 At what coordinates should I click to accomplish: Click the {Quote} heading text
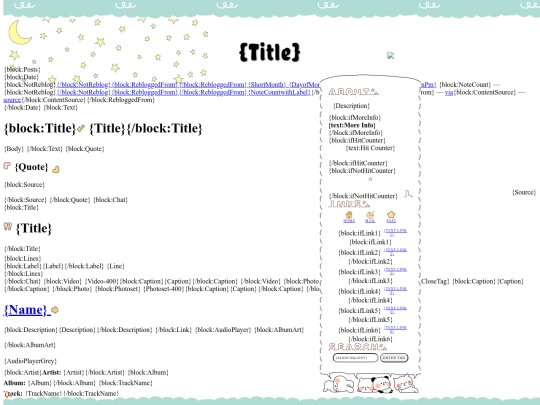pyautogui.click(x=31, y=167)
